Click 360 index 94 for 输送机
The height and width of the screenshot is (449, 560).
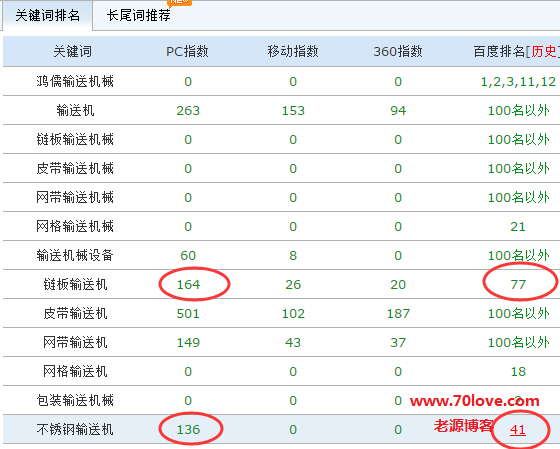(x=398, y=110)
